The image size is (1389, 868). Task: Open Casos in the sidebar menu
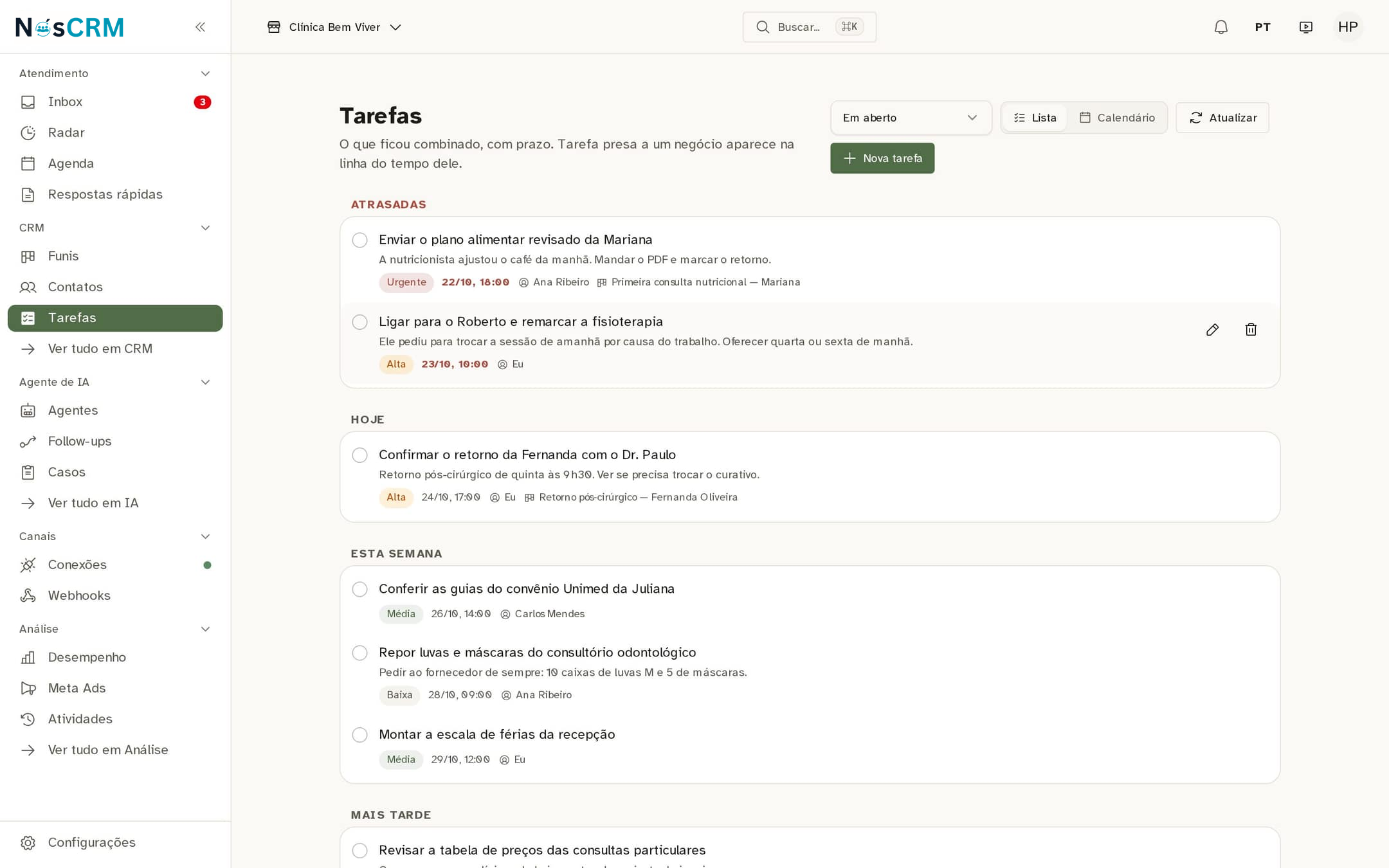tap(115, 472)
